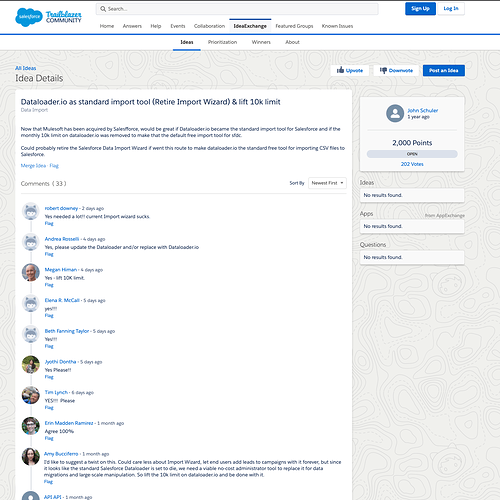
Task: Go back via All Ideas link
Action: tap(26, 68)
